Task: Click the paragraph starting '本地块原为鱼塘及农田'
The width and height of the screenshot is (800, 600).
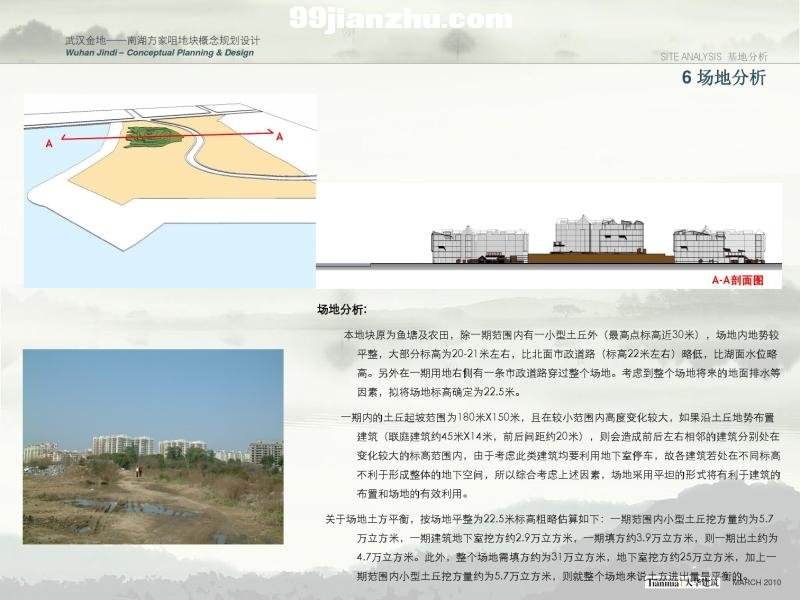Action: tap(561, 363)
